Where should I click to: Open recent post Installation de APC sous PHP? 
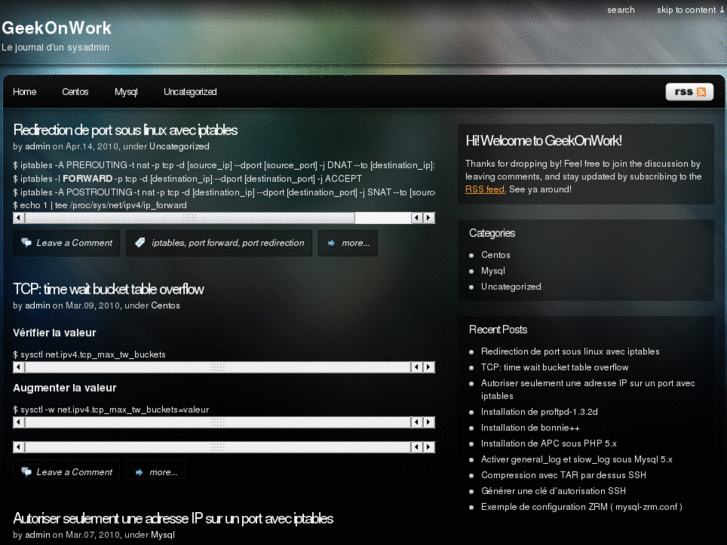[x=548, y=443]
